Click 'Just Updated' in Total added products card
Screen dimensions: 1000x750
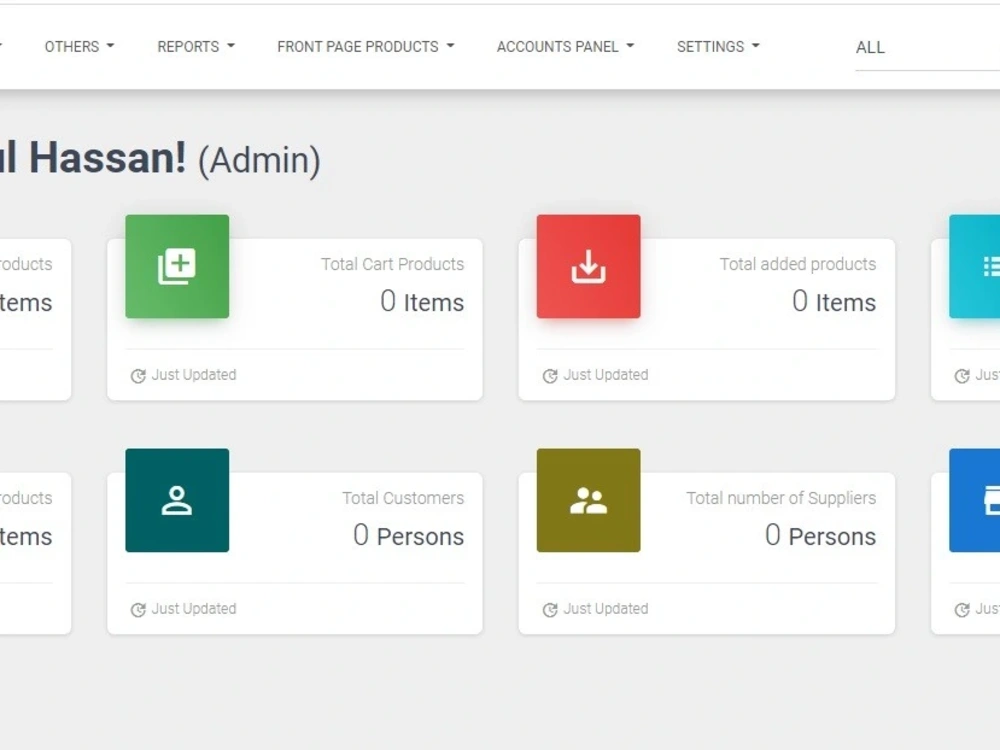[606, 375]
